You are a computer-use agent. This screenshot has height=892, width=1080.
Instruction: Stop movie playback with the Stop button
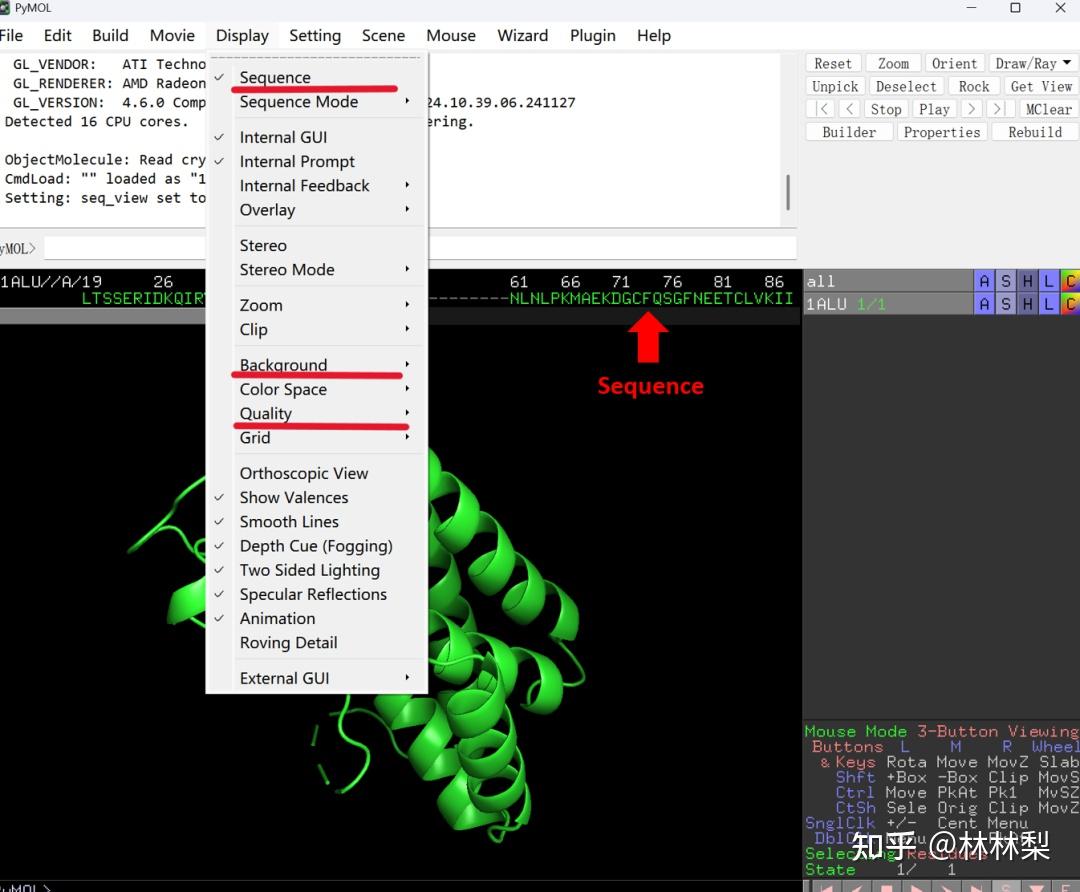(x=885, y=109)
